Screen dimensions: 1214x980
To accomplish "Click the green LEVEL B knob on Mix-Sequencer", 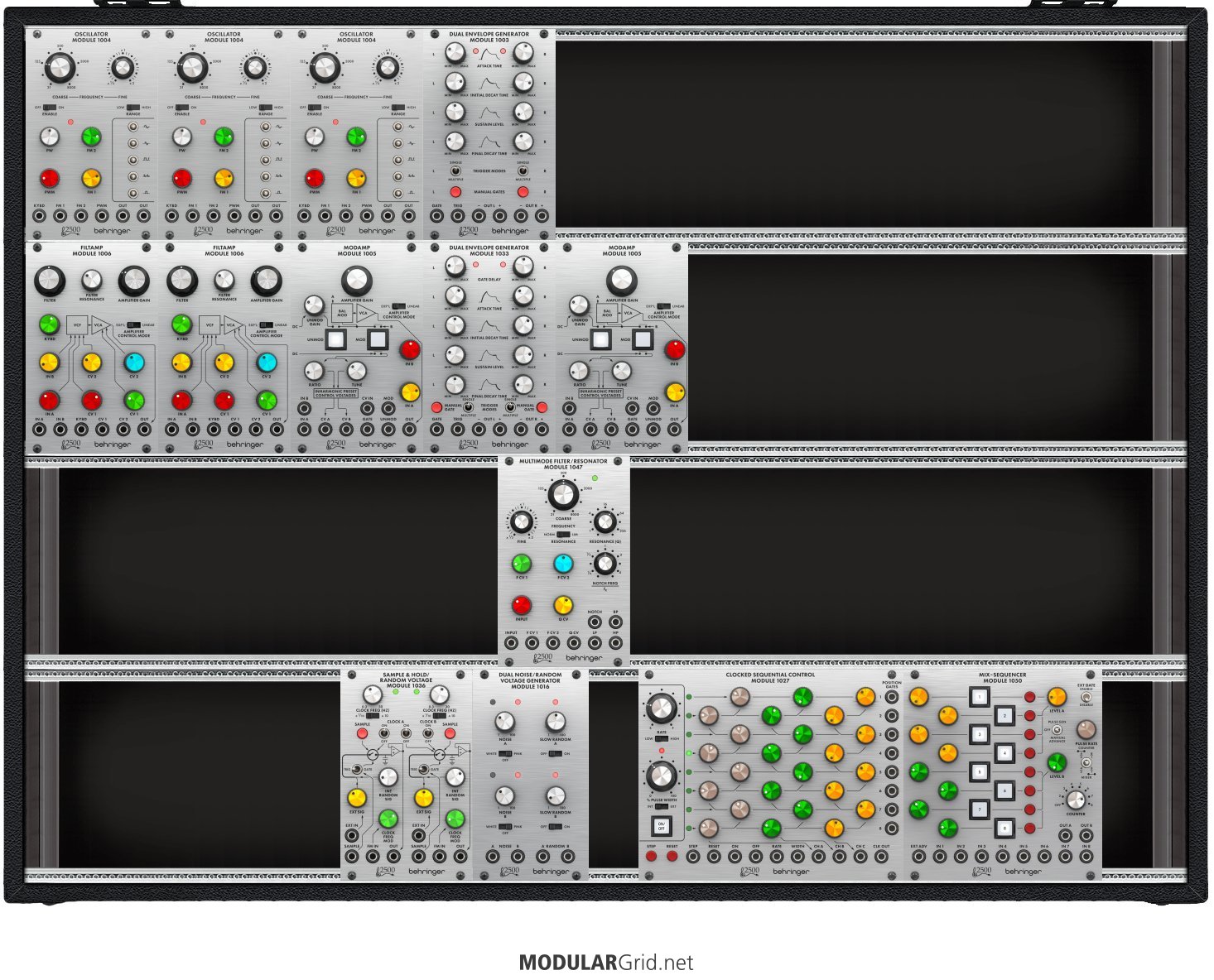I will tap(1057, 762).
